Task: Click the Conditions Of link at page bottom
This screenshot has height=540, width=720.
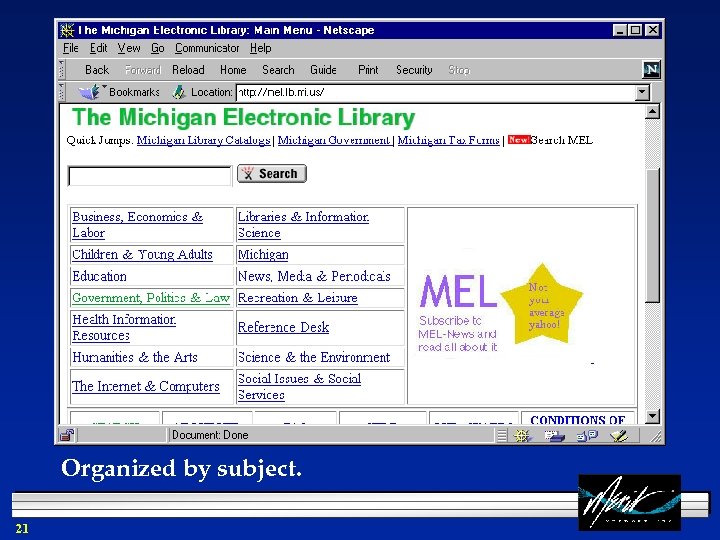Action: click(578, 419)
